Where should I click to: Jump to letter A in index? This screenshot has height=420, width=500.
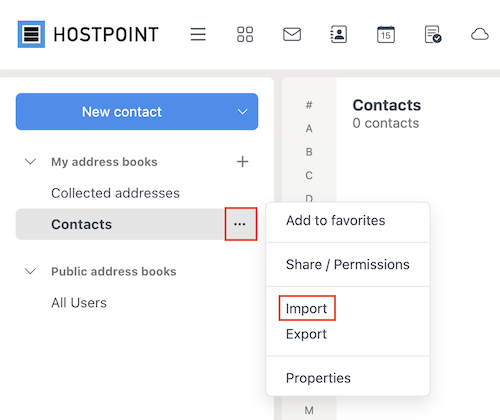click(x=309, y=128)
